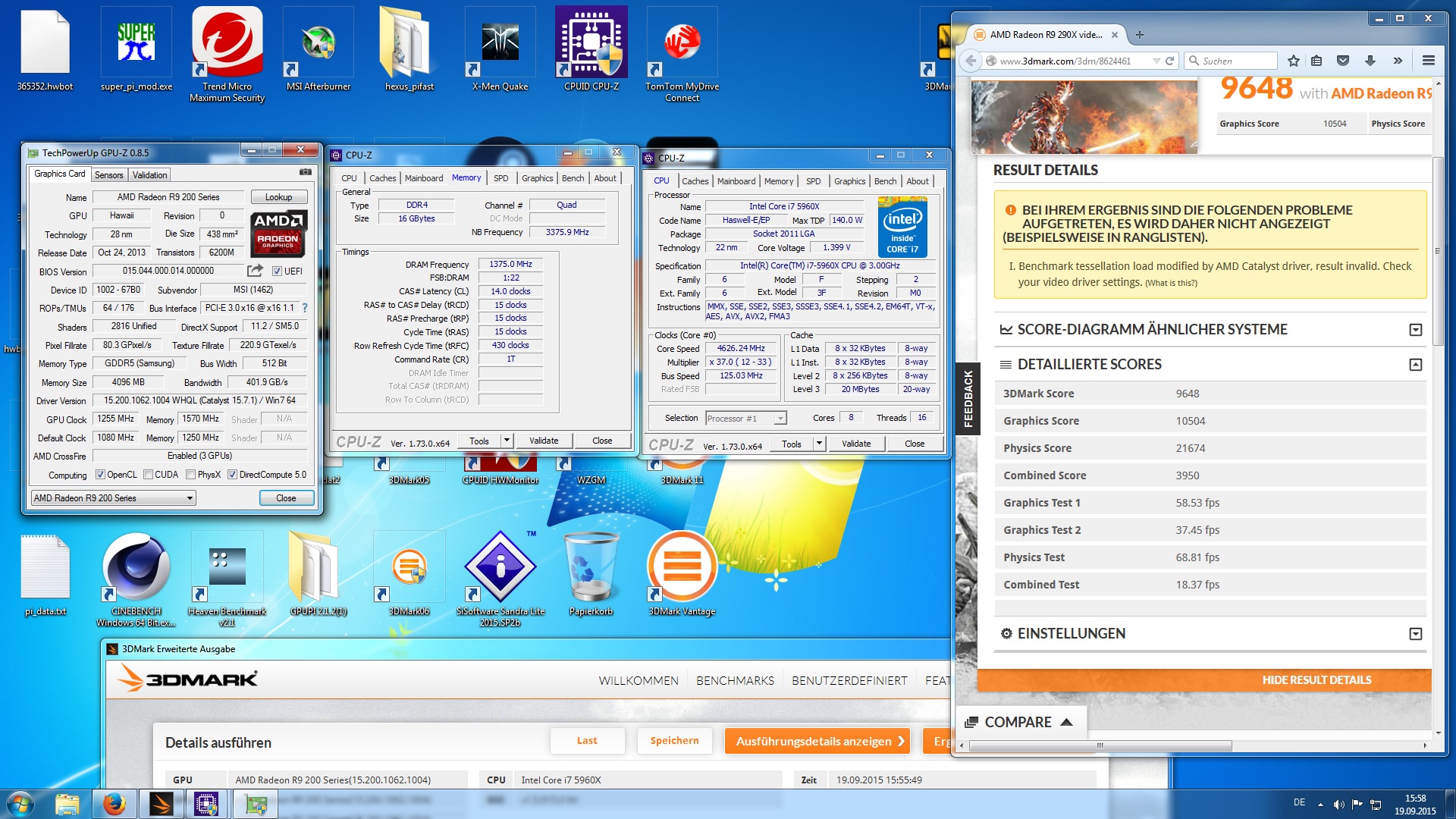Click Hide Result Details bar

[1204, 680]
